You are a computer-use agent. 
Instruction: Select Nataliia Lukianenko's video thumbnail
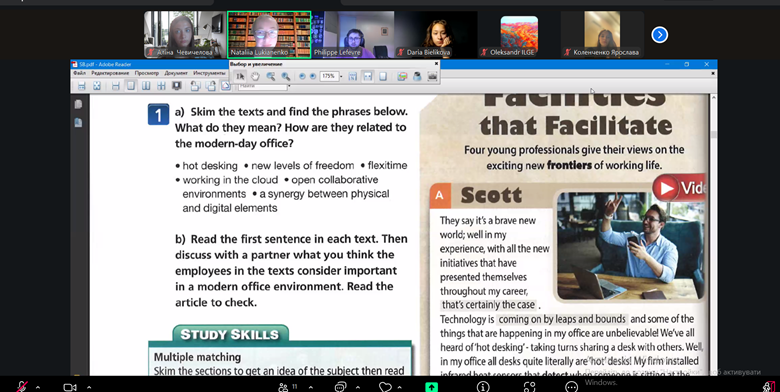click(269, 34)
